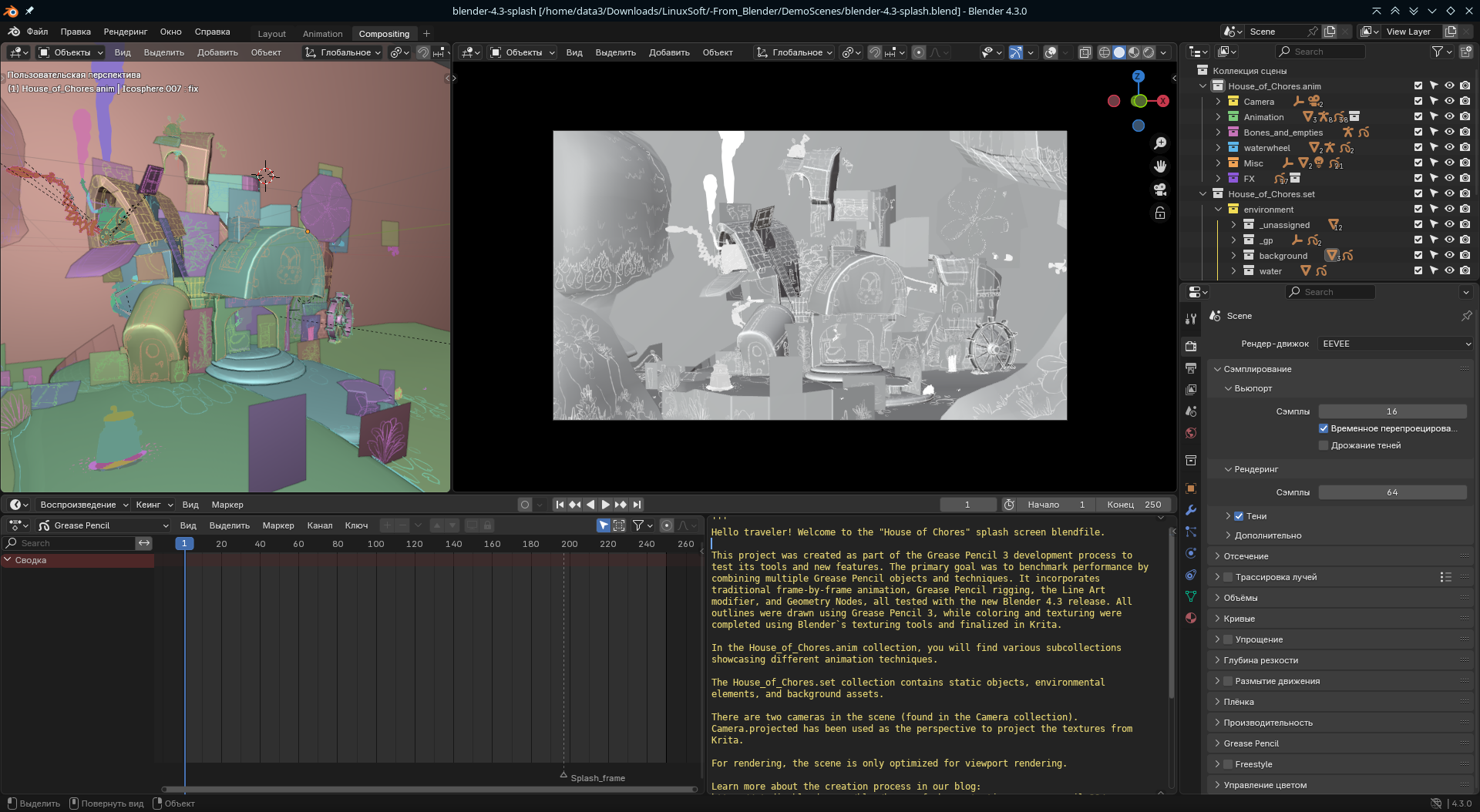Open the World properties tab icon
Viewport: 1480px width, 812px height.
(x=1191, y=433)
